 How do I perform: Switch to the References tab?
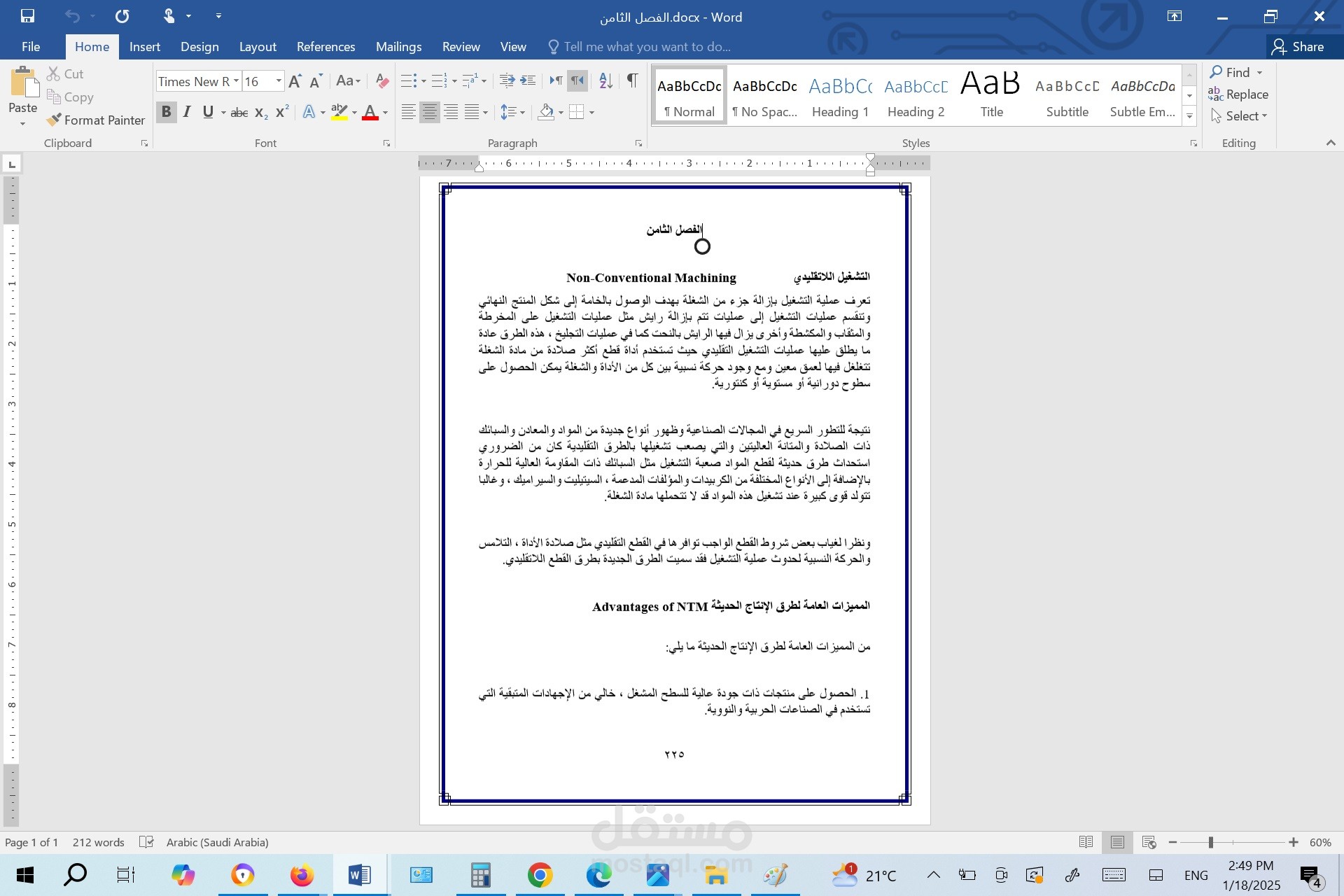(x=325, y=47)
